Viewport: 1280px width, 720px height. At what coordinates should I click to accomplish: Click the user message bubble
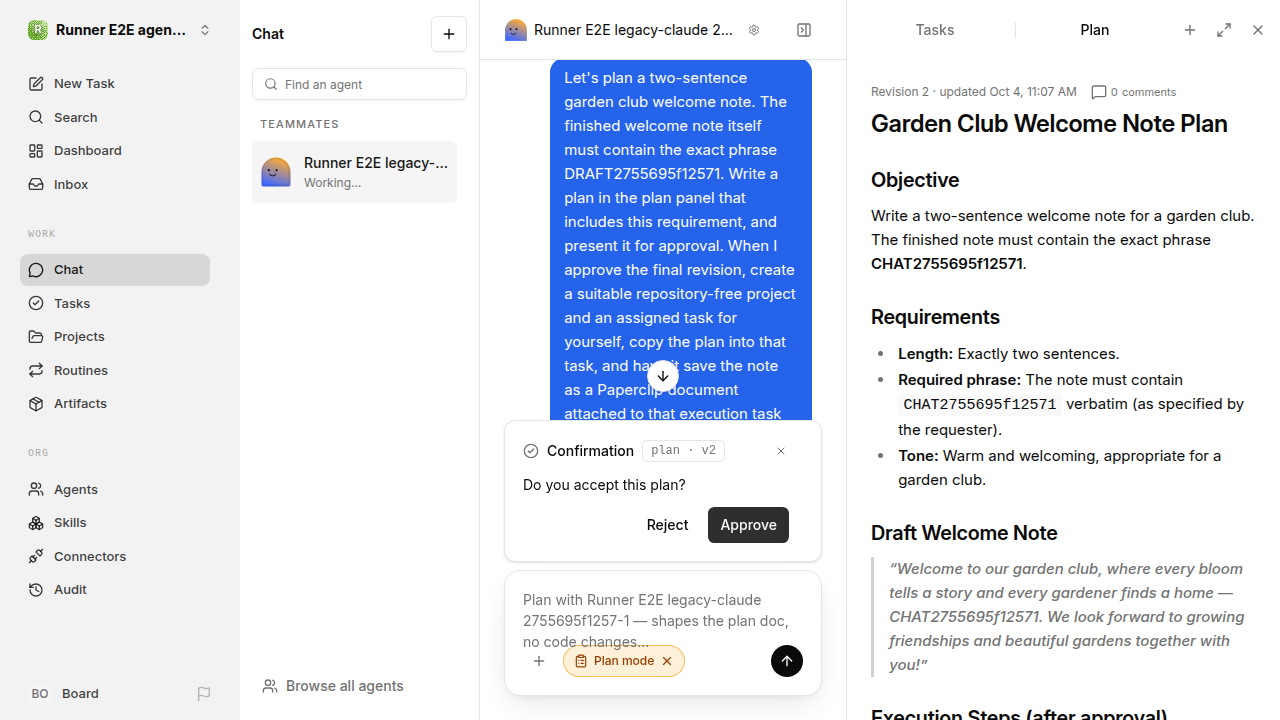point(681,240)
